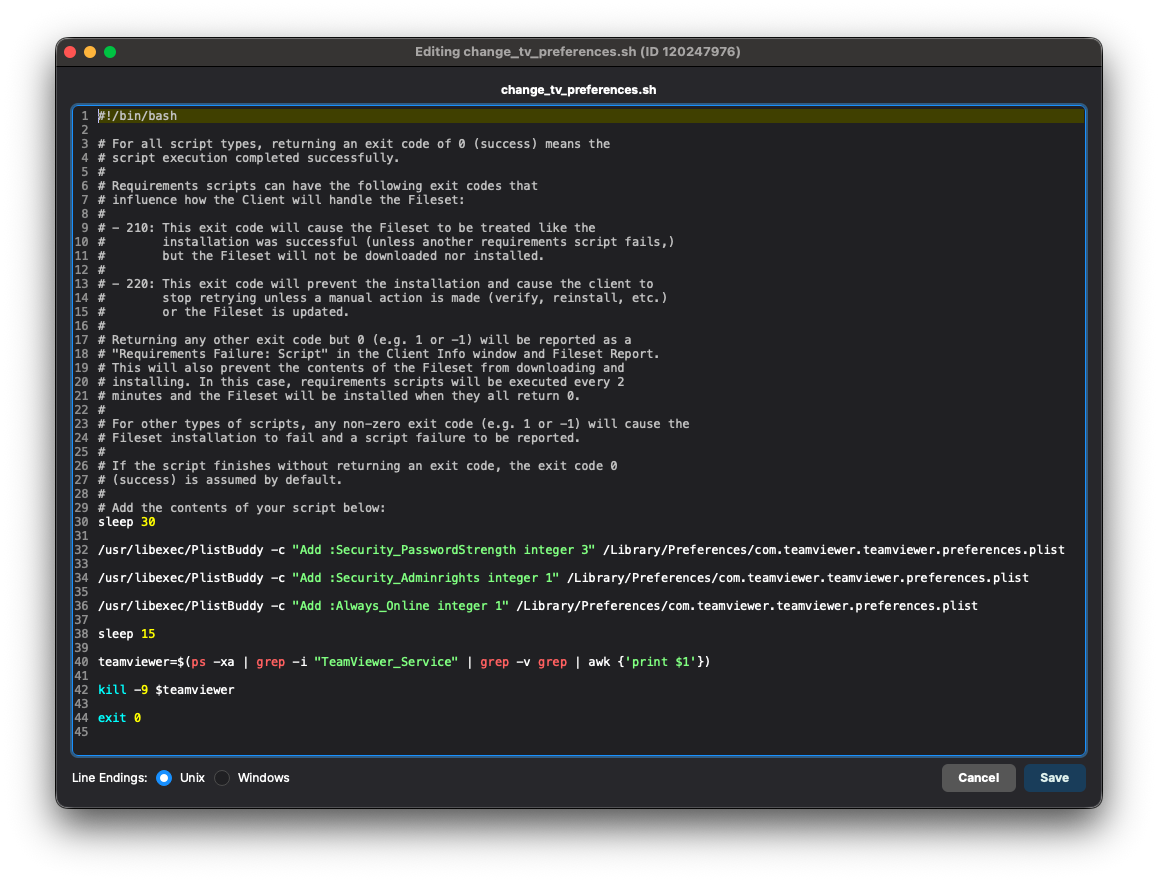Screen dimensions: 1158x882
Task: Minimize the script editor with the yellow button
Action: [x=90, y=52]
